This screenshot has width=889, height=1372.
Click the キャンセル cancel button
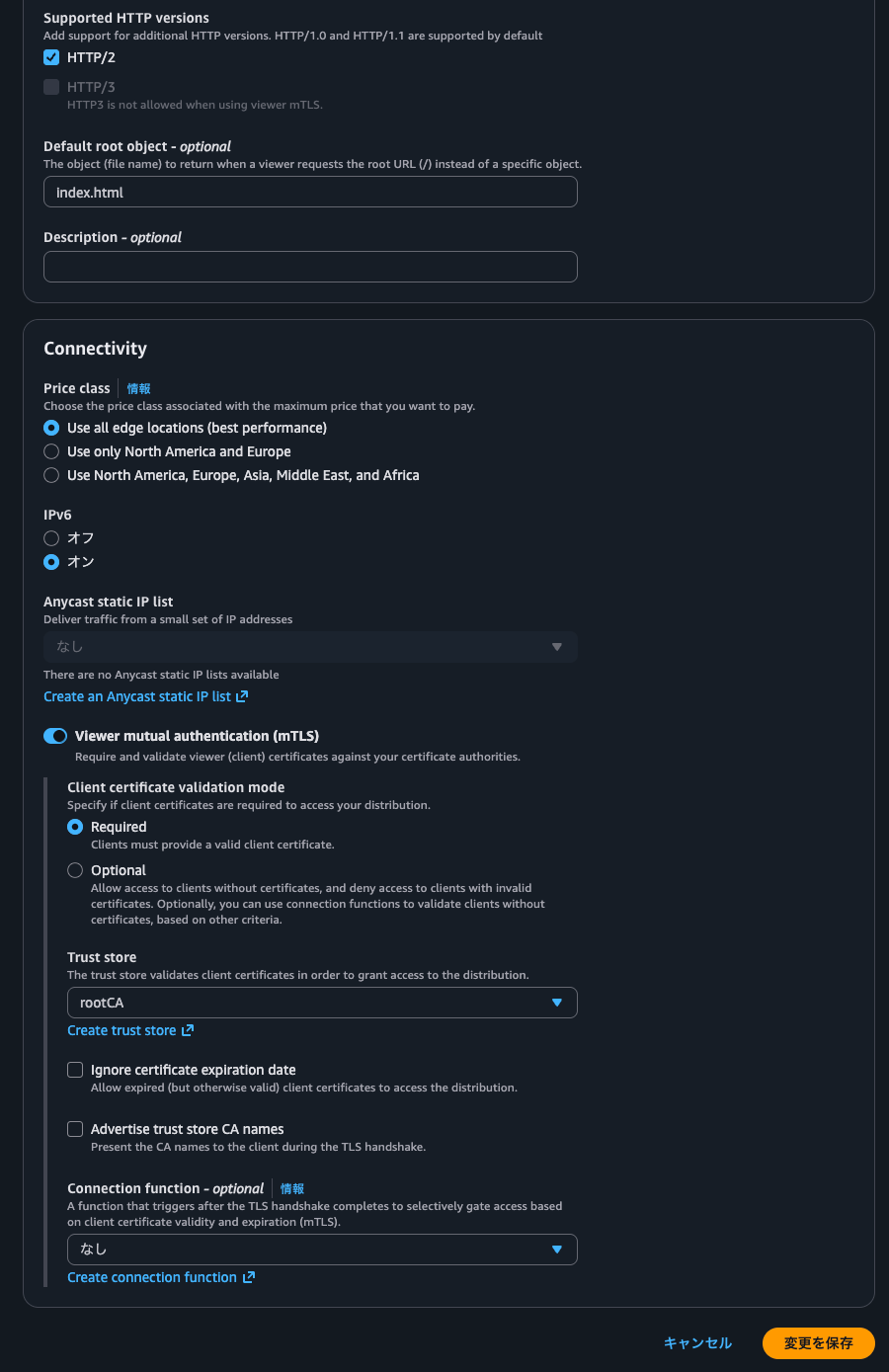697,1343
